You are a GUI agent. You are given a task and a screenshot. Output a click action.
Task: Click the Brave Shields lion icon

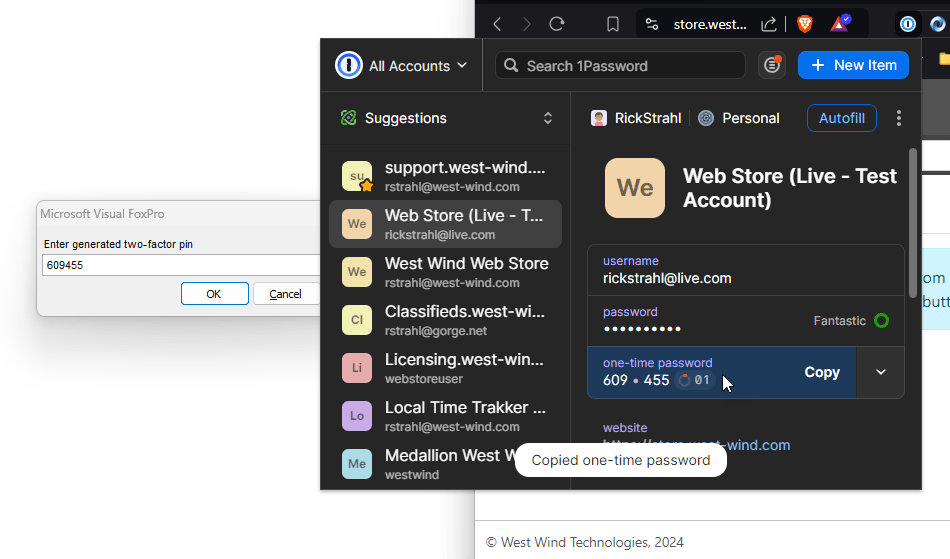805,24
